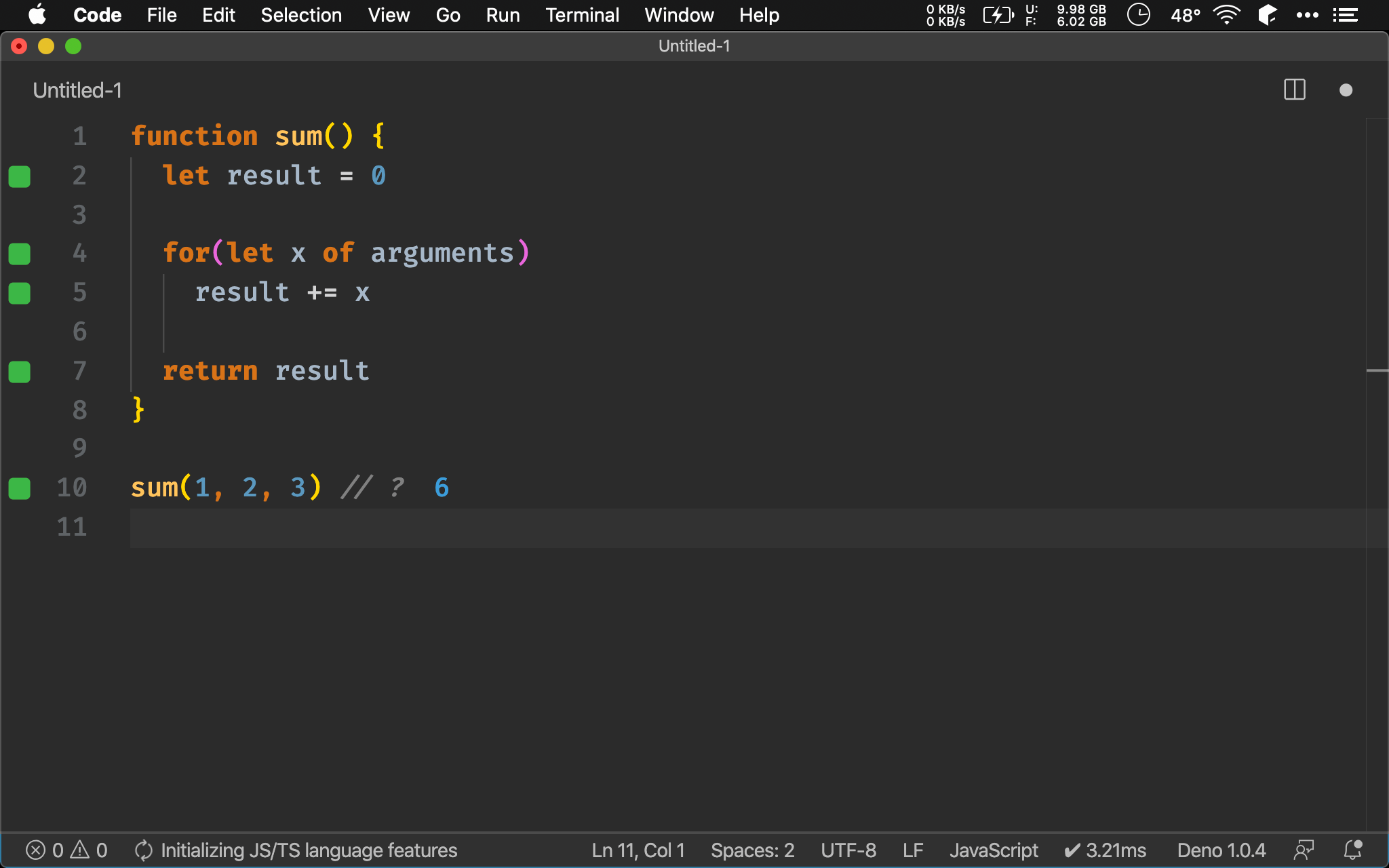This screenshot has width=1389, height=868.
Task: Change end of line sequence LF
Action: click(913, 850)
